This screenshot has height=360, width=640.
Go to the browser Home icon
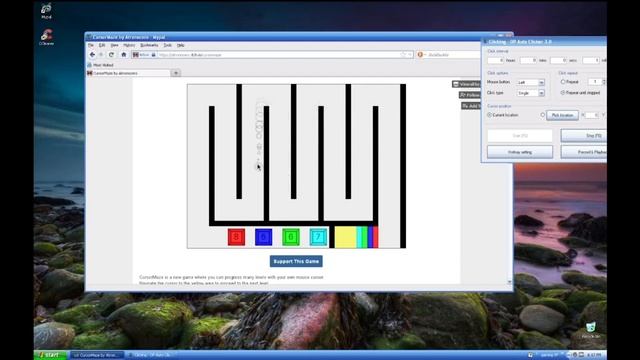click(x=124, y=55)
